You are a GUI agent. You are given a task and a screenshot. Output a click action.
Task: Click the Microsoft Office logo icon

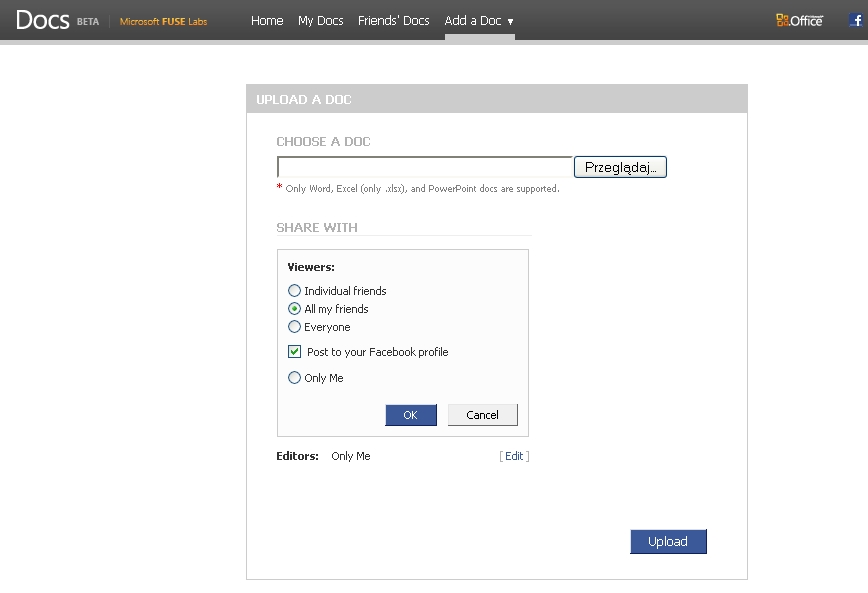799,20
